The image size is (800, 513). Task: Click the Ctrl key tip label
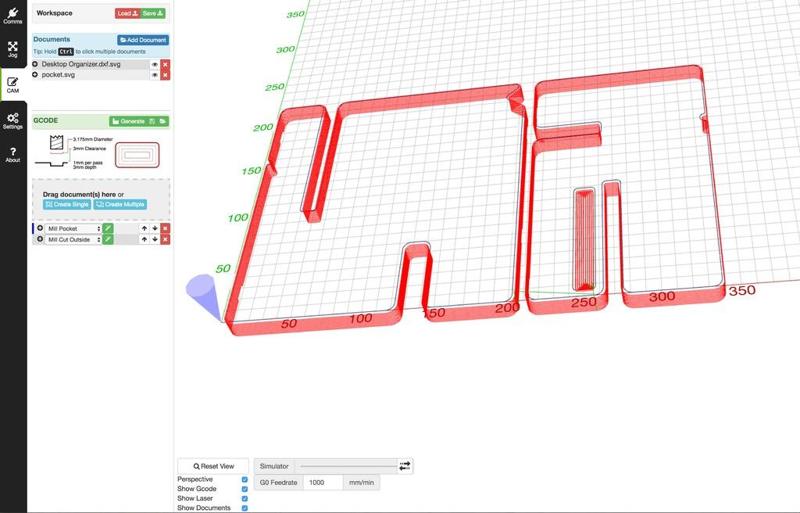(x=66, y=52)
